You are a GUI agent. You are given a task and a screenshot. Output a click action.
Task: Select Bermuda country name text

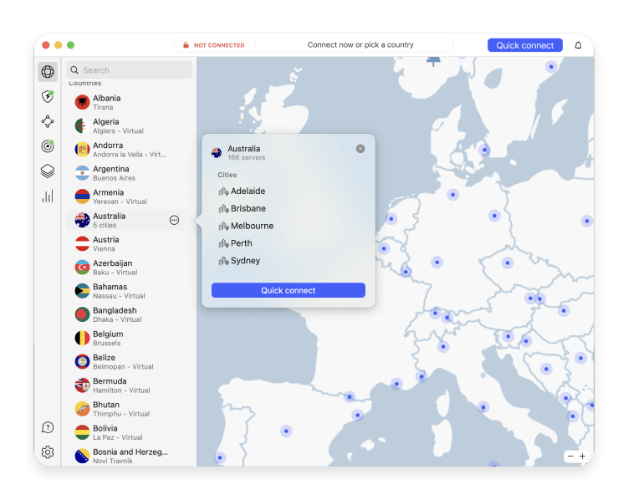point(110,381)
